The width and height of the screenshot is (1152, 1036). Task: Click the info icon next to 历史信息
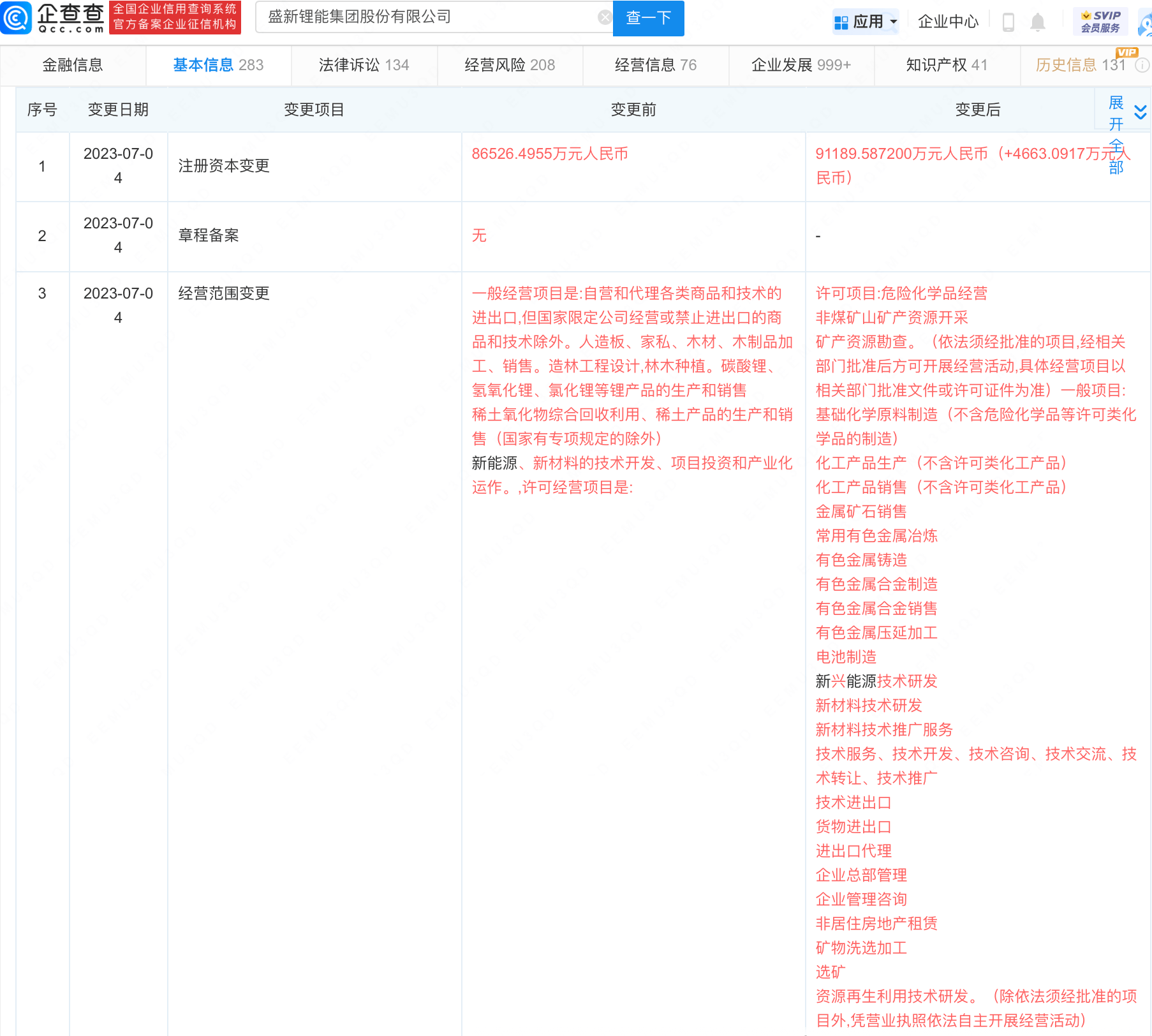click(1143, 65)
